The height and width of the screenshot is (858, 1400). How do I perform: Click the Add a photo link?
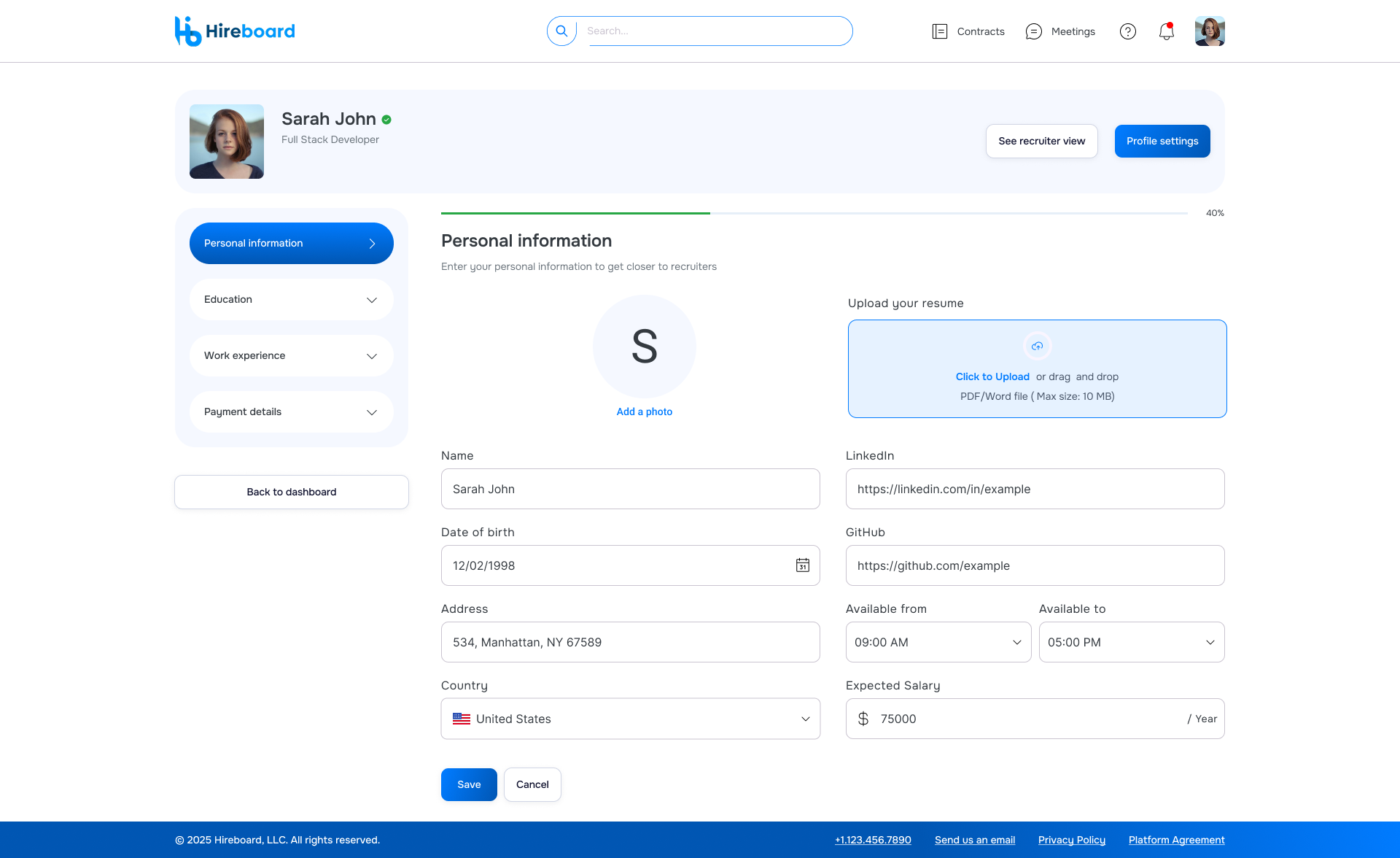point(644,411)
